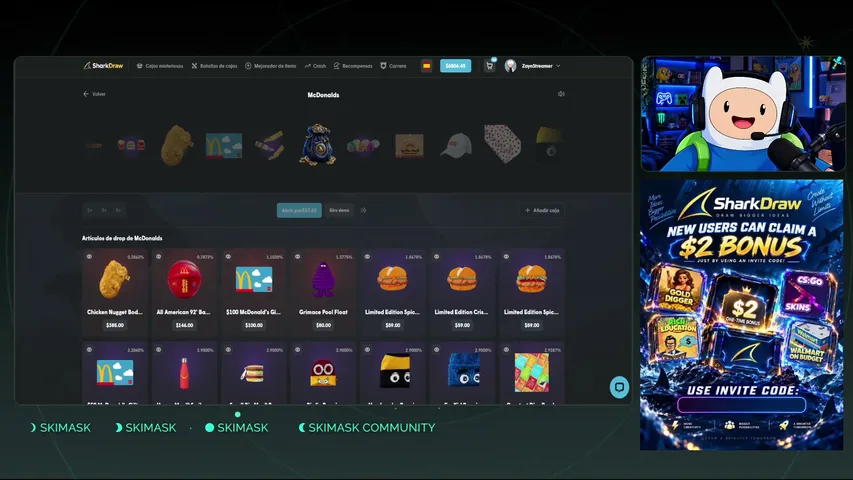
Task: Click the Añadir caja button
Action: tap(542, 210)
